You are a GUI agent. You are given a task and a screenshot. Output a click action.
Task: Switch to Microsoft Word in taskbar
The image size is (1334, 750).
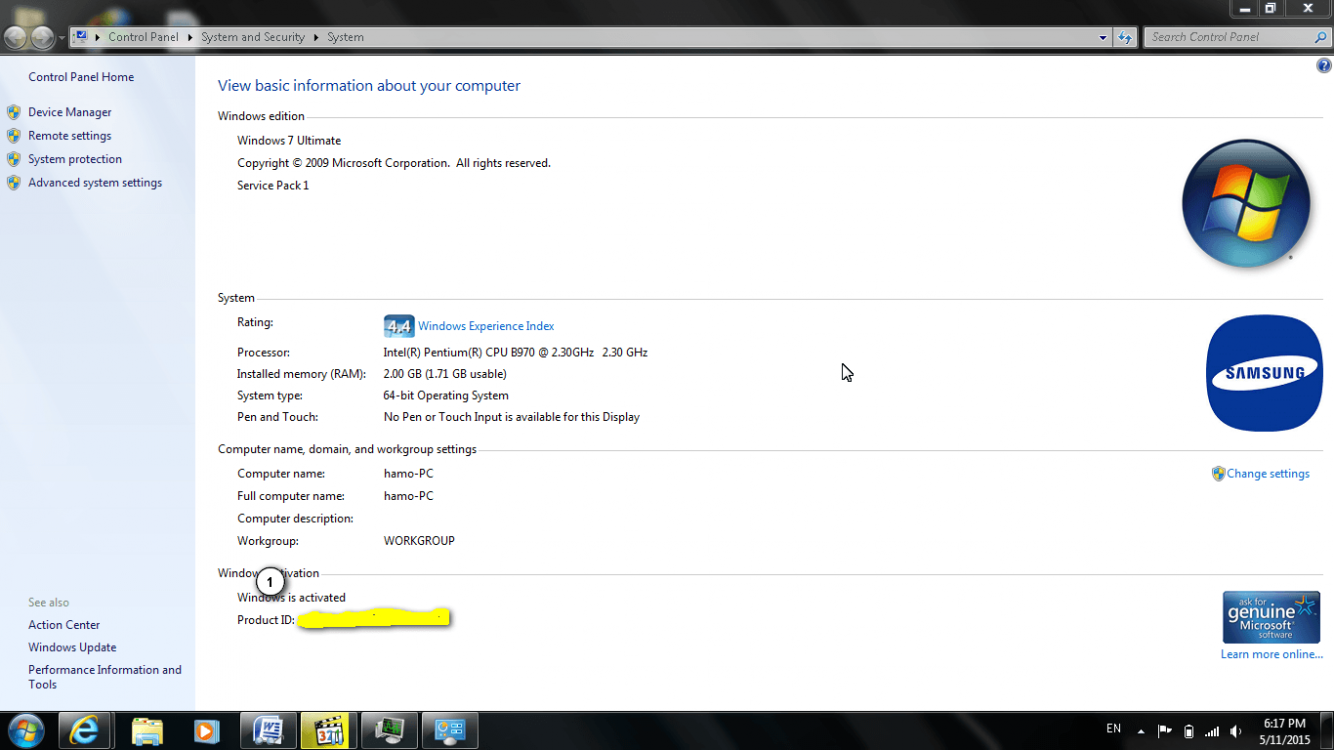[267, 731]
